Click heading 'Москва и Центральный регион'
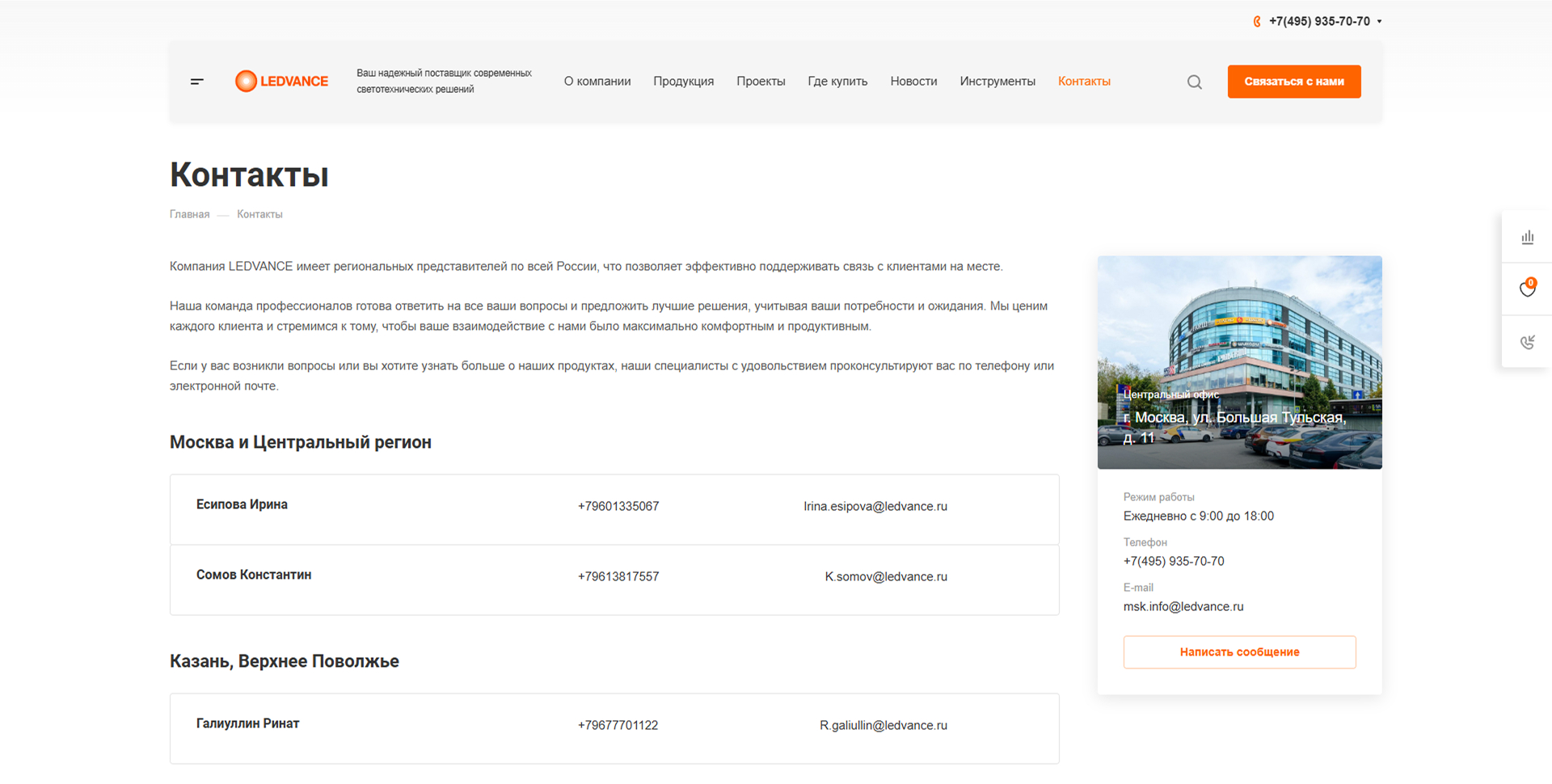 (x=301, y=442)
